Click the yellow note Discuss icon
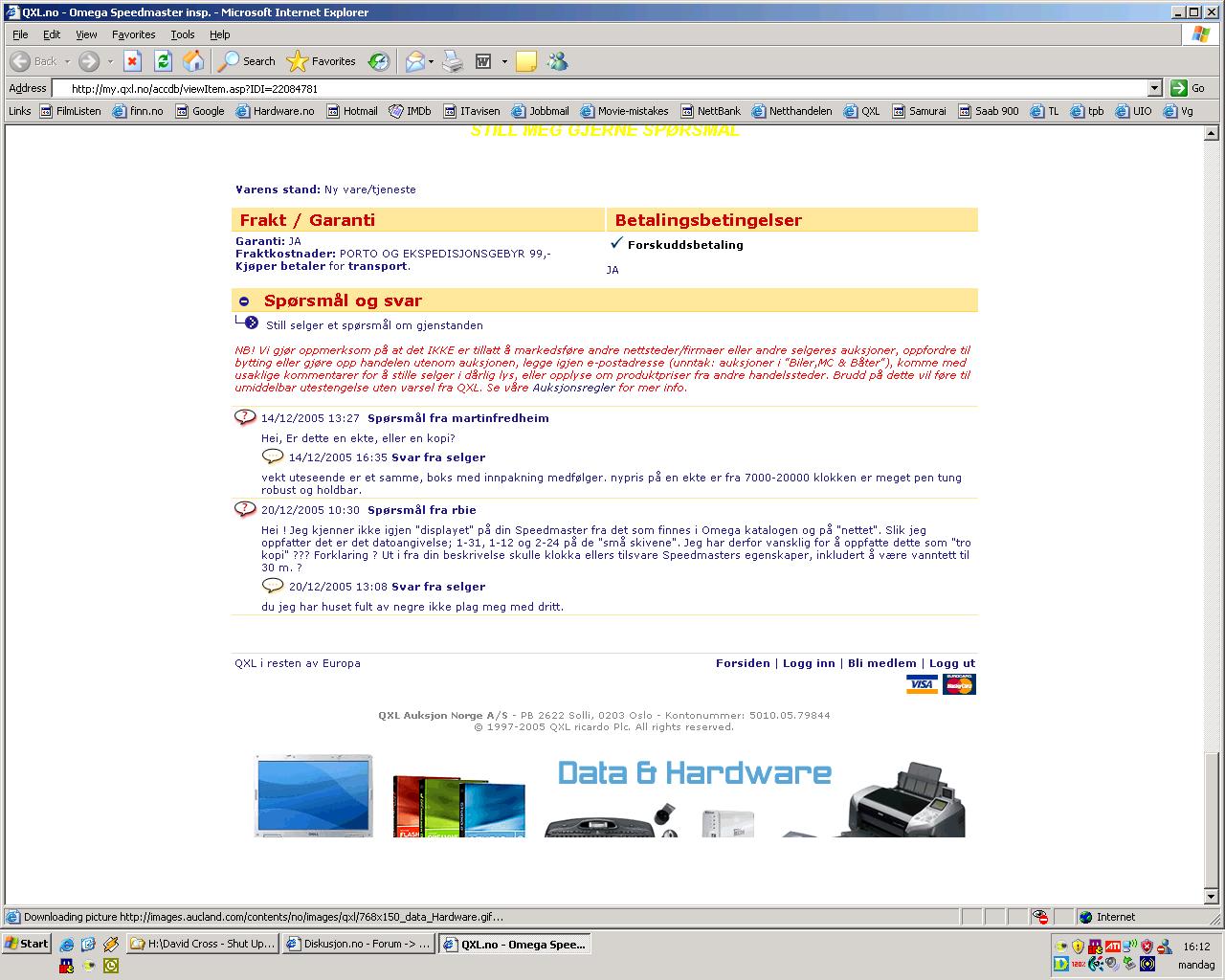Viewport: 1225px width, 980px height. (525, 61)
